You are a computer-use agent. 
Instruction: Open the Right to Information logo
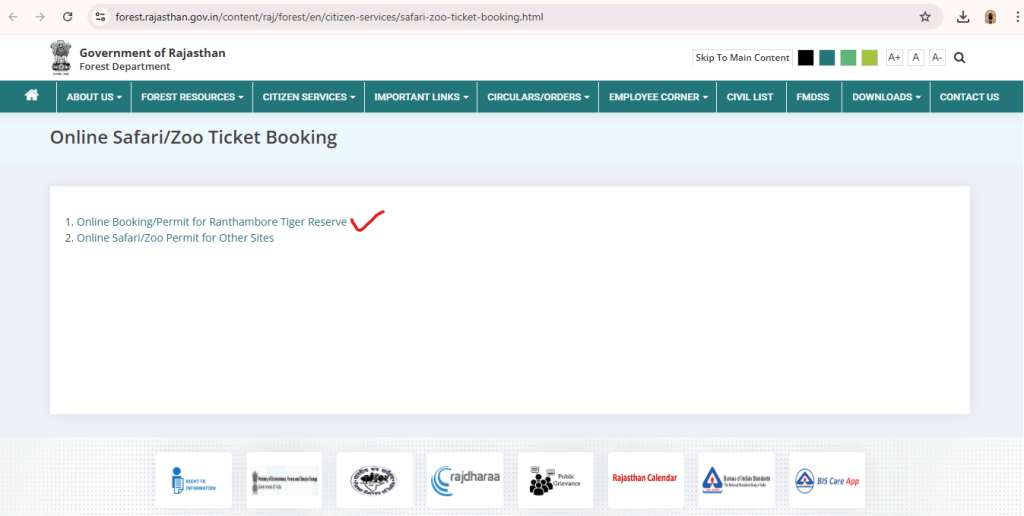point(194,480)
